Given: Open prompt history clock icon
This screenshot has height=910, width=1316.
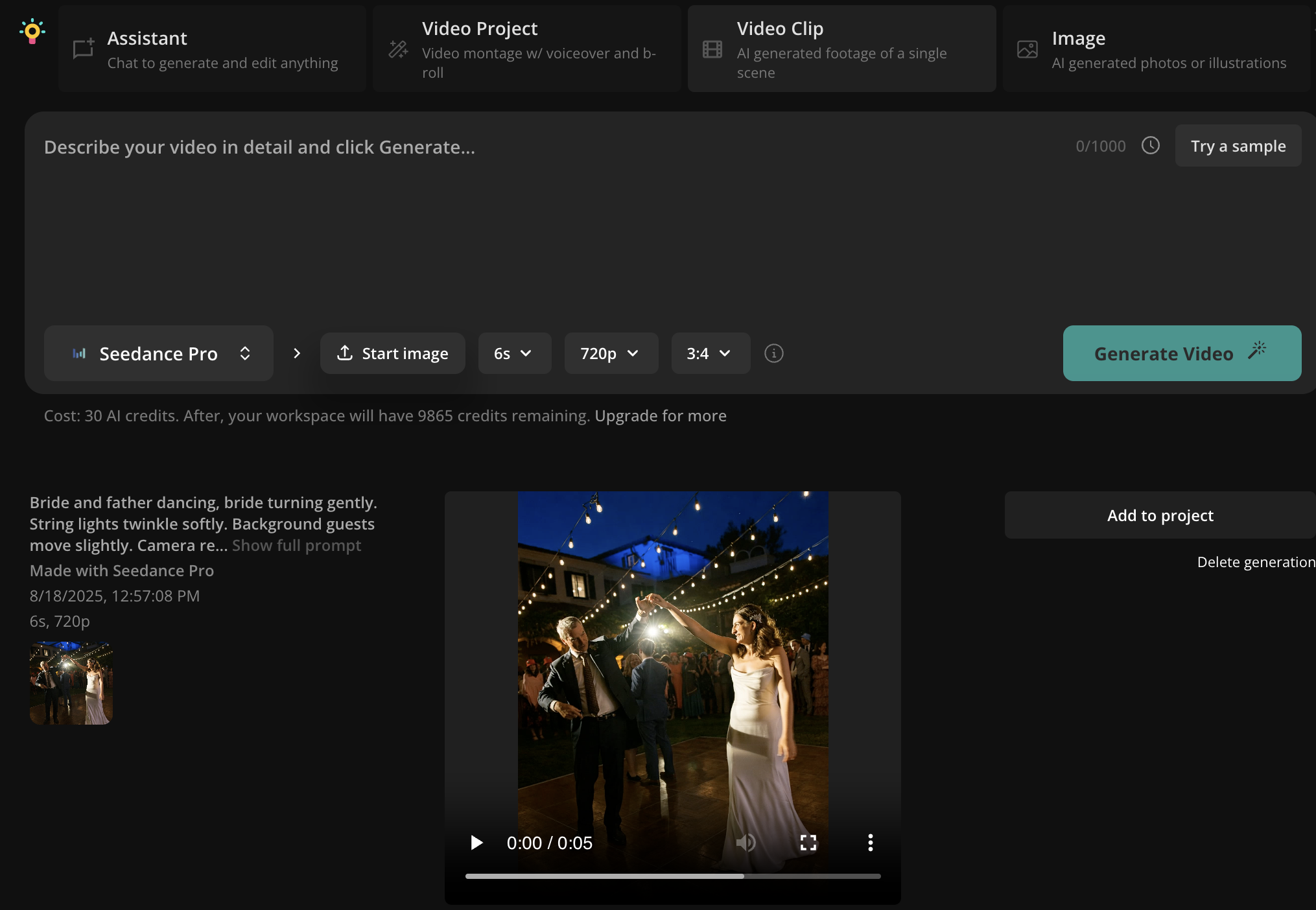Looking at the screenshot, I should 1150,145.
